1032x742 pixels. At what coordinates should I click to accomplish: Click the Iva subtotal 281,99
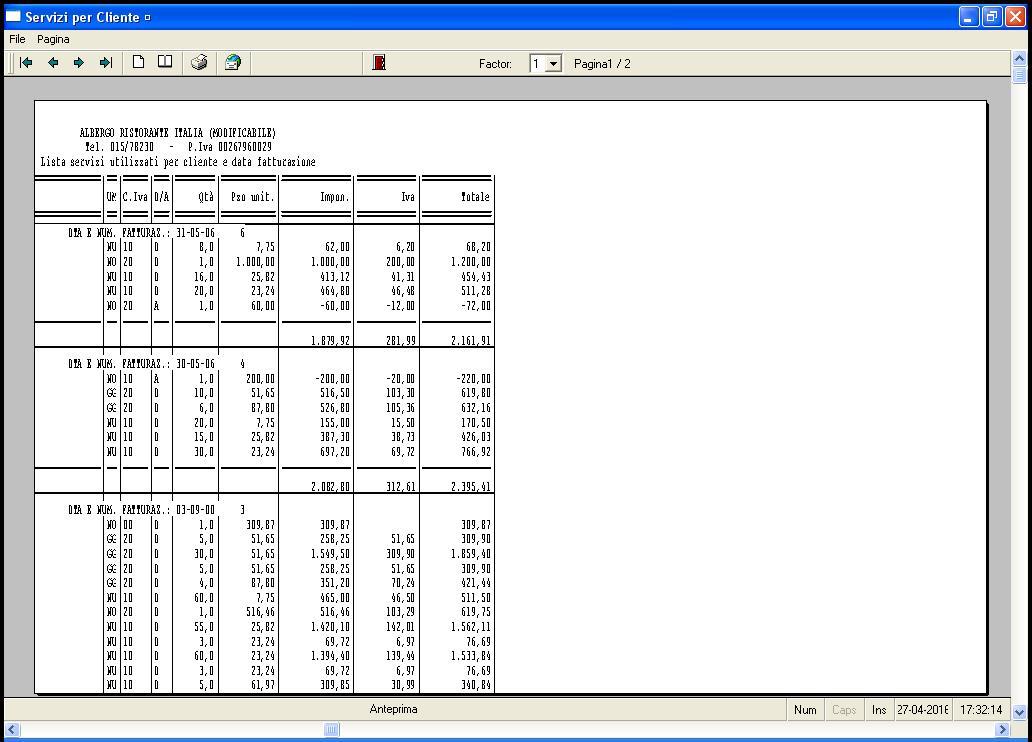click(x=401, y=341)
